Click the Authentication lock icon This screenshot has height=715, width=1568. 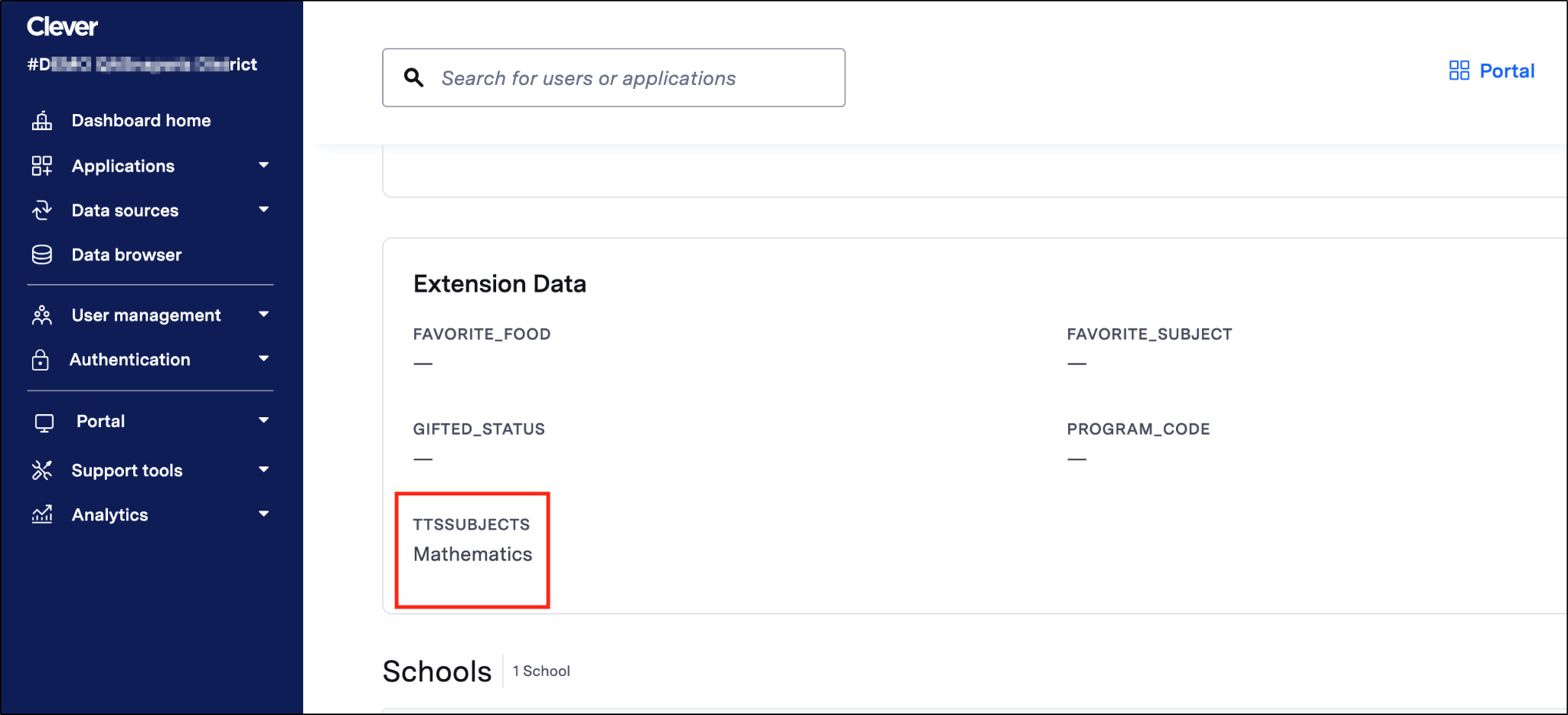coord(41,360)
